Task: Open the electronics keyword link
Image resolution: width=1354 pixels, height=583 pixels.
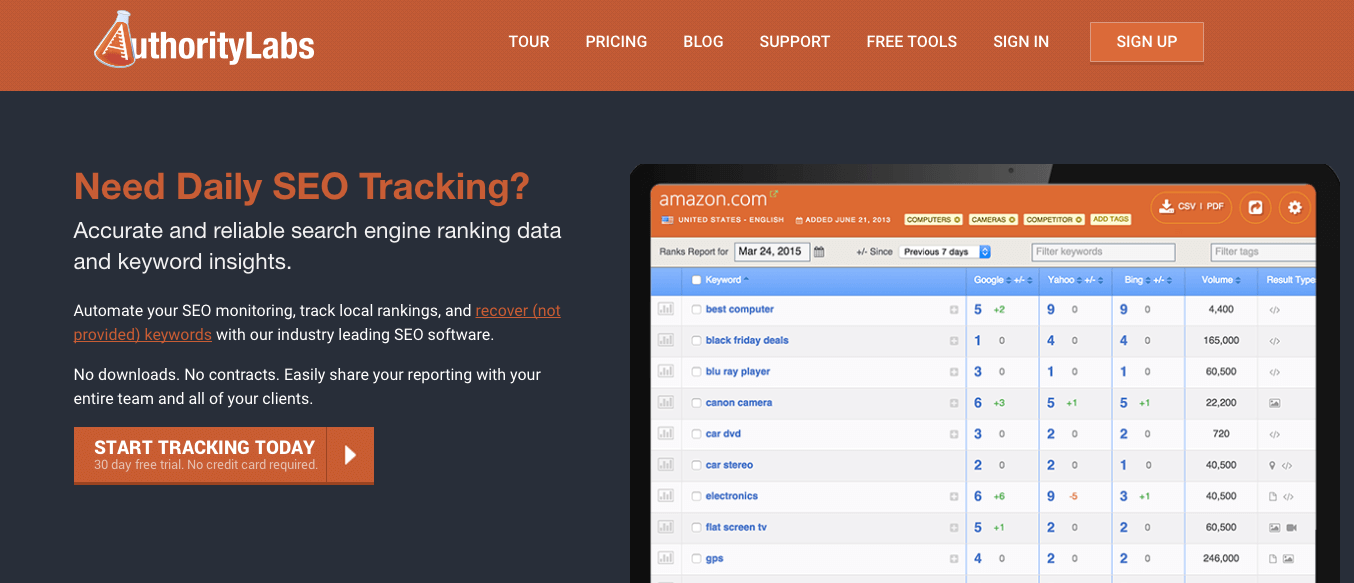Action: point(732,496)
